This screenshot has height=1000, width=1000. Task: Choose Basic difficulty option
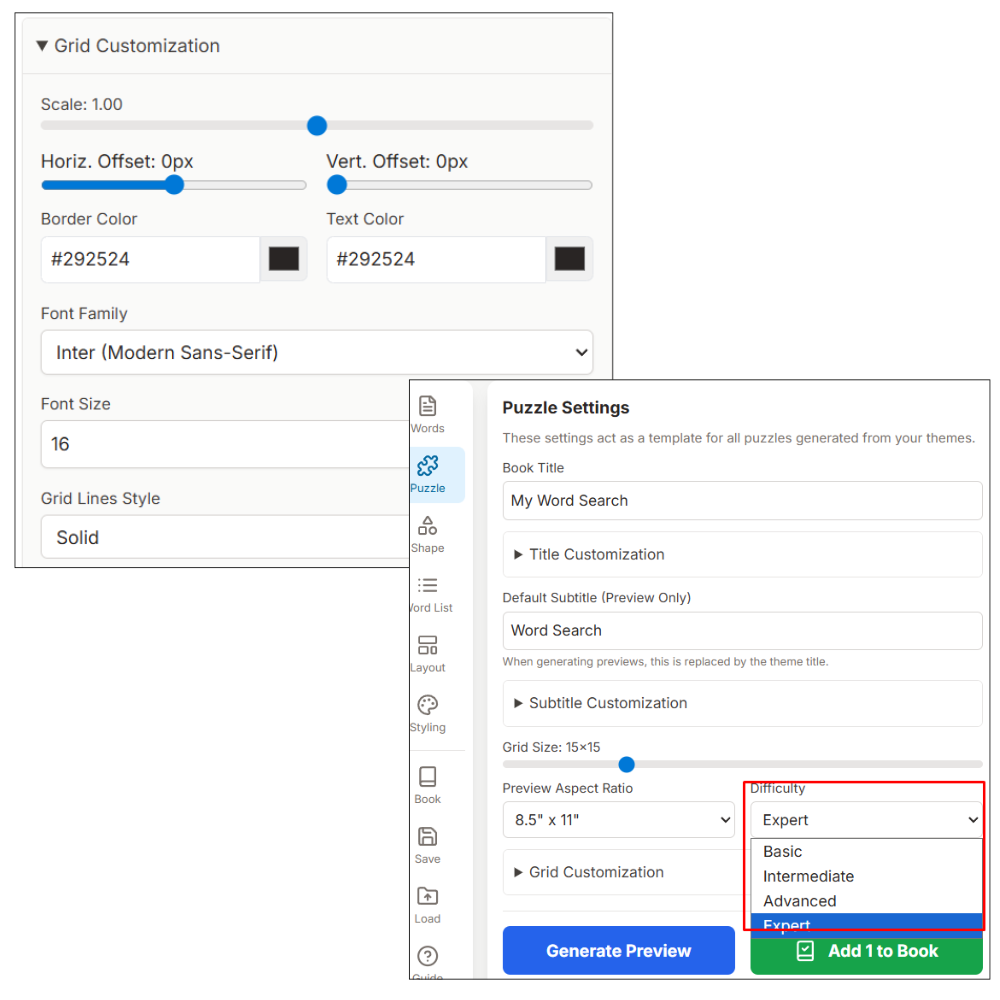pyautogui.click(x=782, y=852)
